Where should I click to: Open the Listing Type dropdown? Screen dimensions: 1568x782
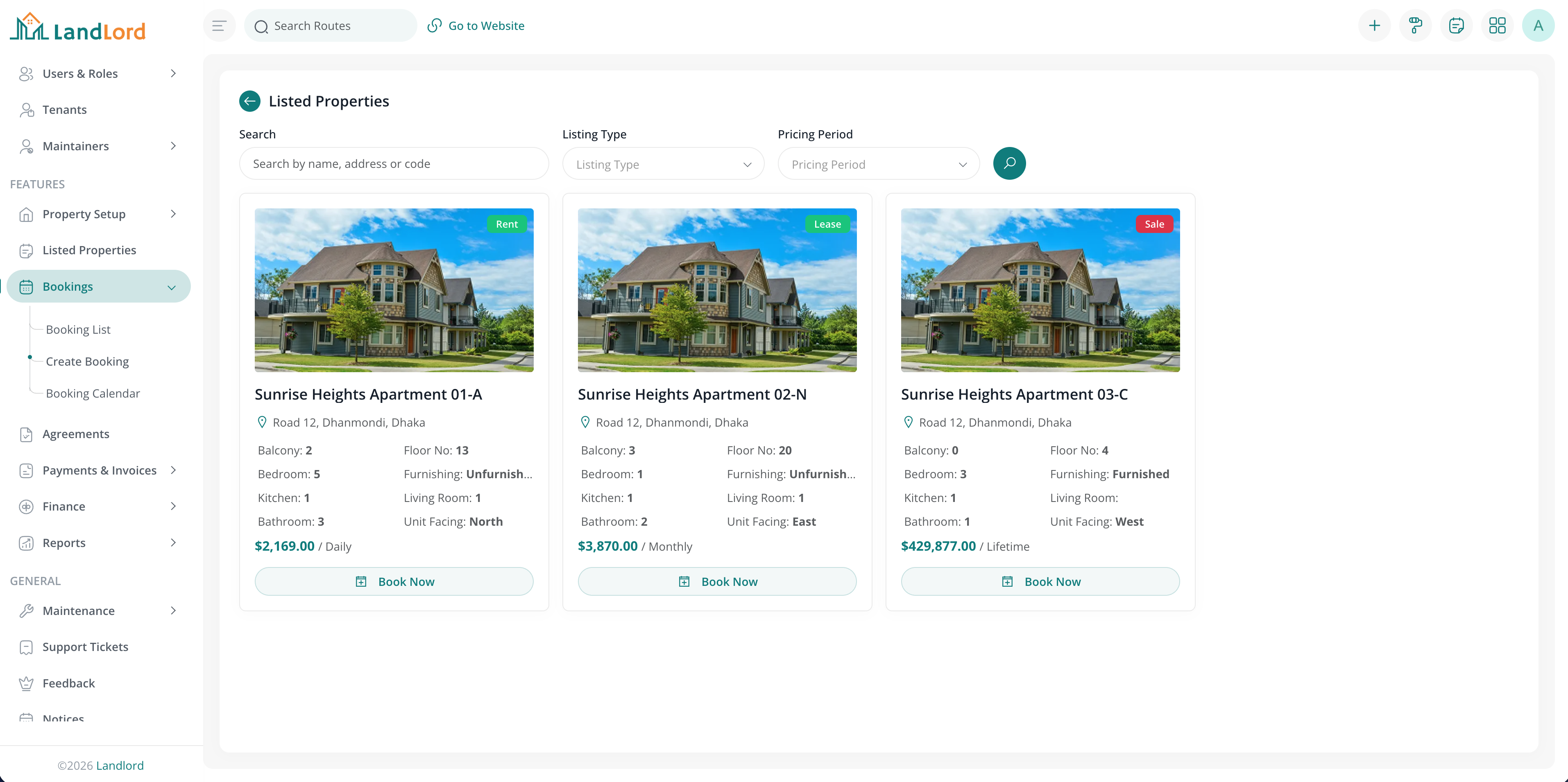point(663,164)
